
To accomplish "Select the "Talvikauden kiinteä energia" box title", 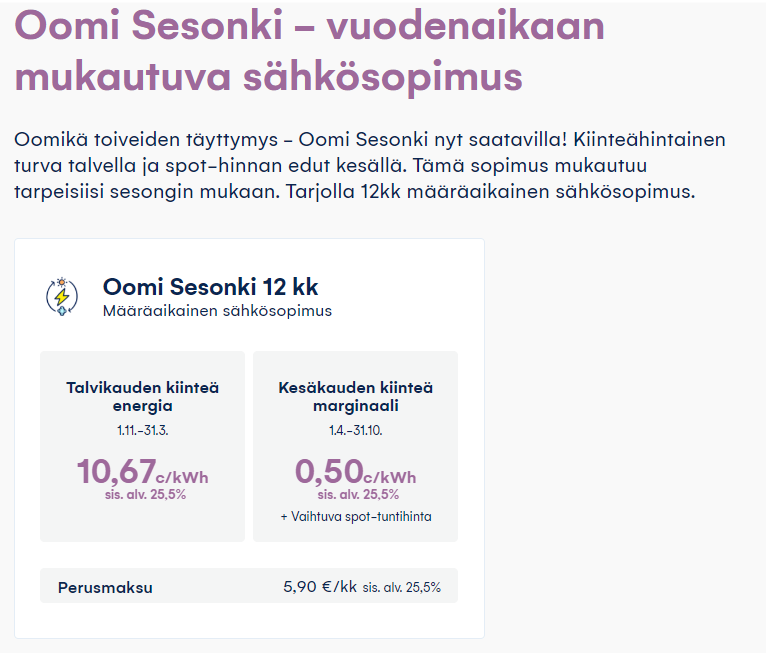I will (142, 396).
